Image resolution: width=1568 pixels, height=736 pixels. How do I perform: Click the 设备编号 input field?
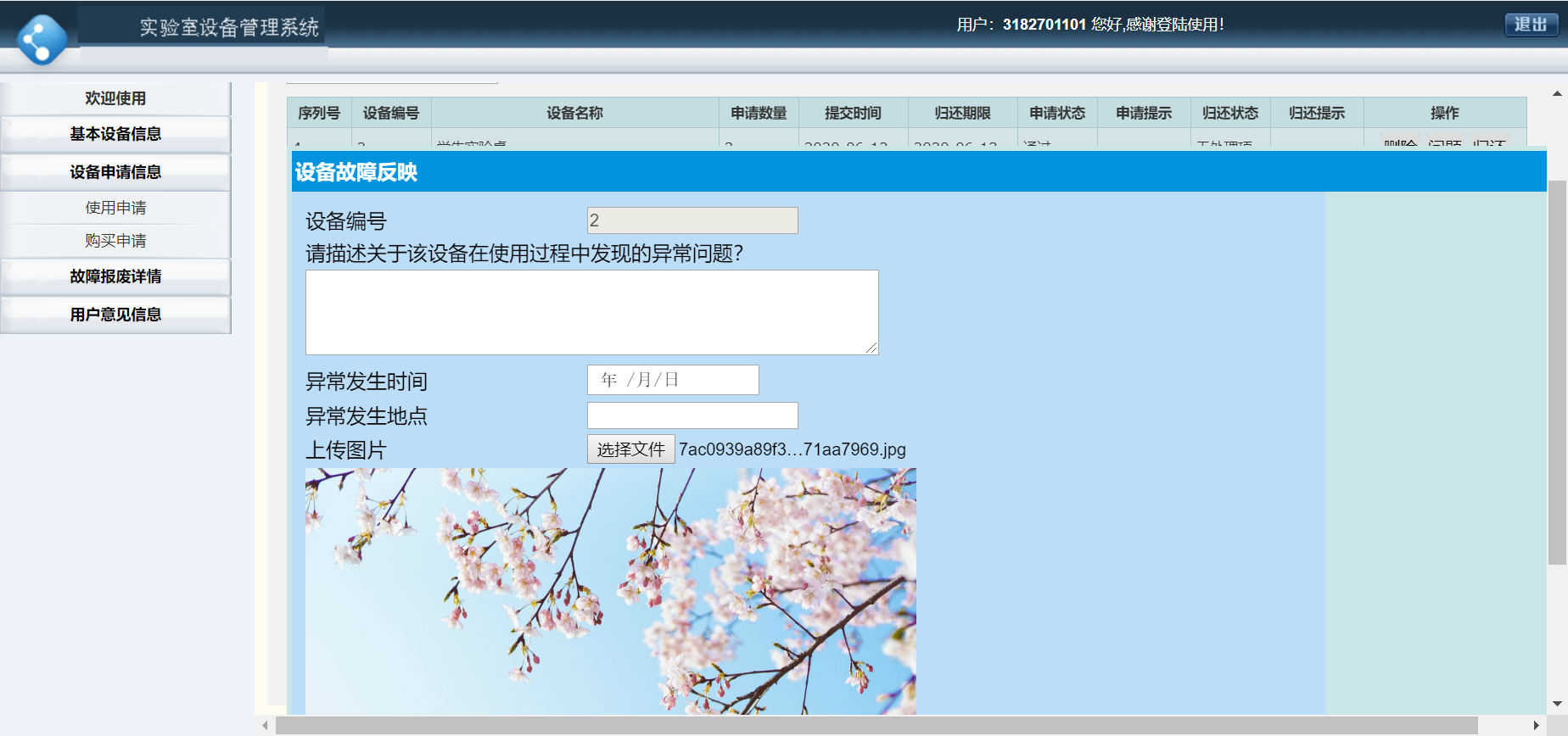pyautogui.click(x=692, y=220)
